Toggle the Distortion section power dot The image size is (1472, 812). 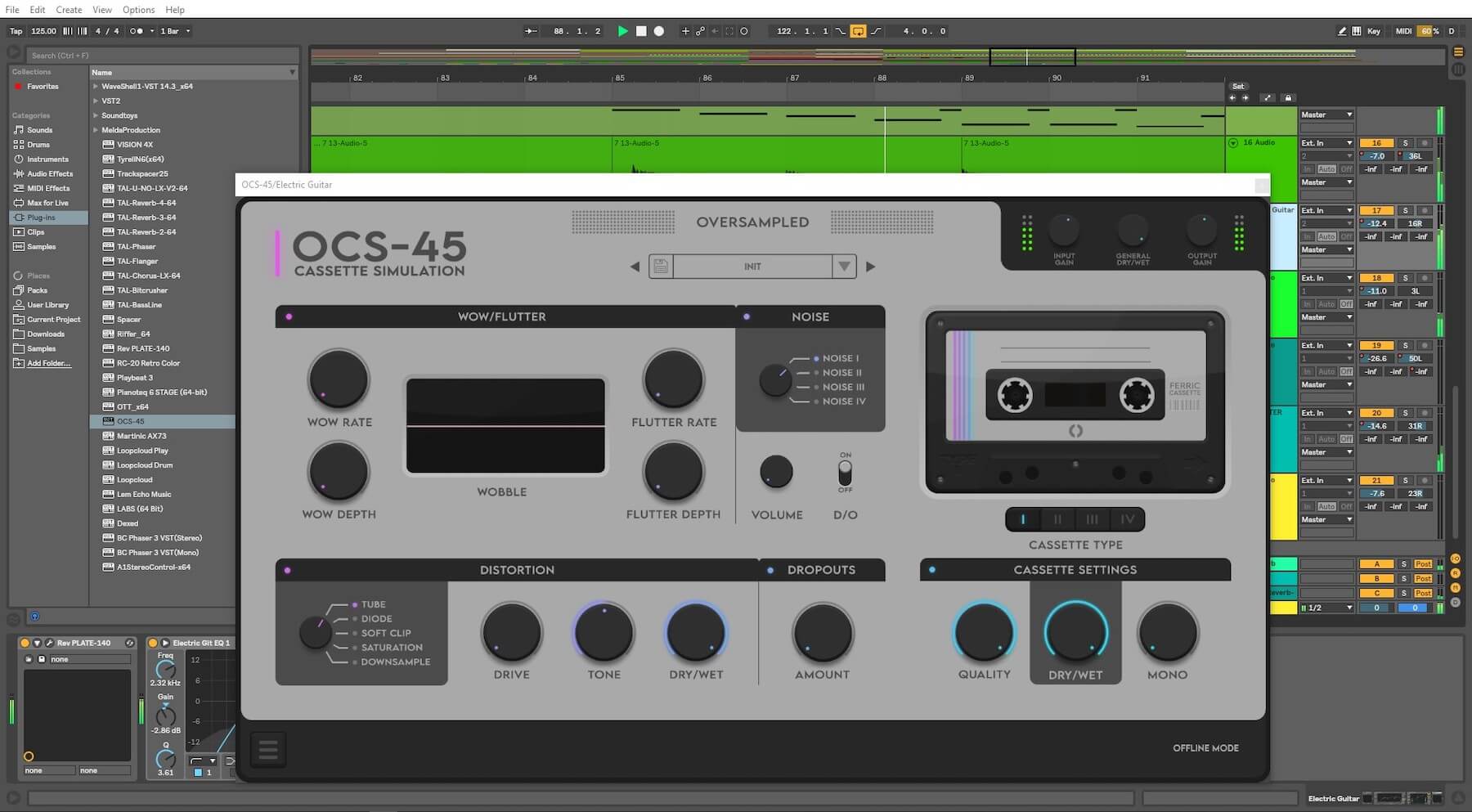tap(287, 570)
